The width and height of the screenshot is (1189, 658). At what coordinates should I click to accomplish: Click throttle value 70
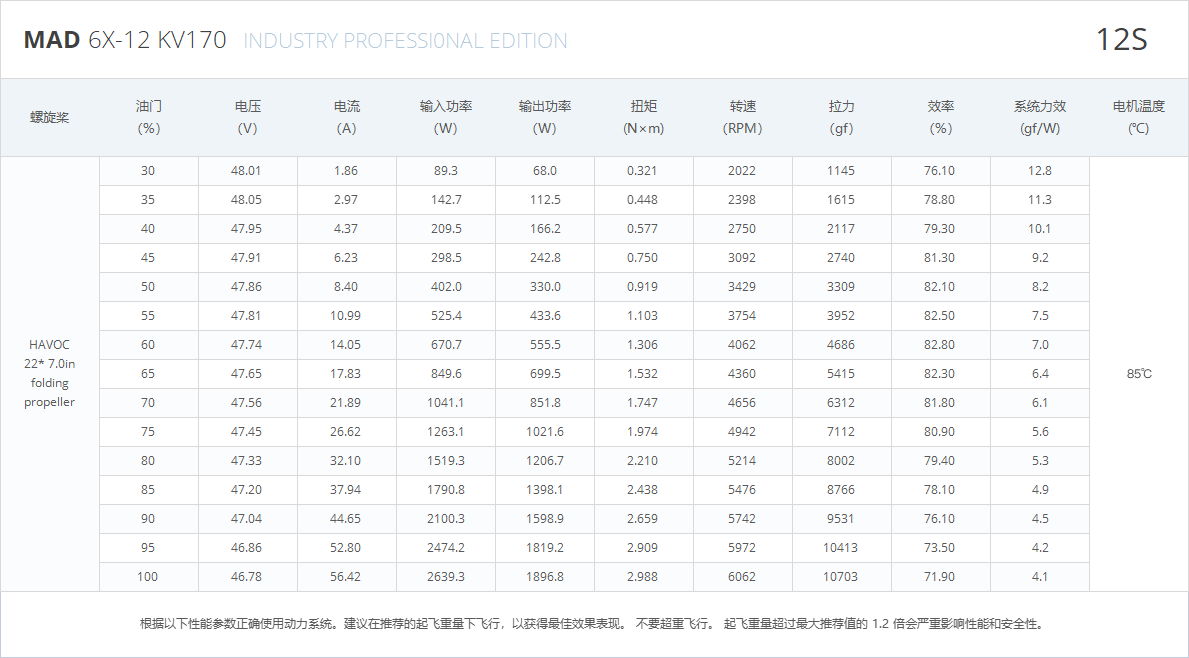(x=148, y=403)
